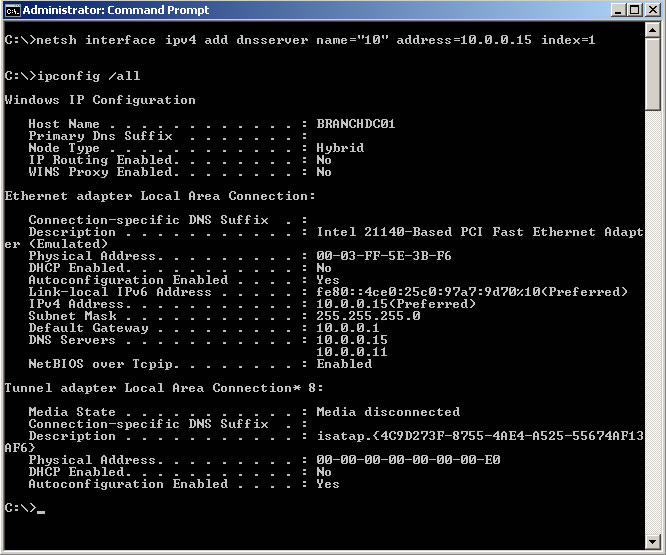666x555 pixels.
Task: Click the WINS Proxy Enabled value No
Action: tap(324, 172)
